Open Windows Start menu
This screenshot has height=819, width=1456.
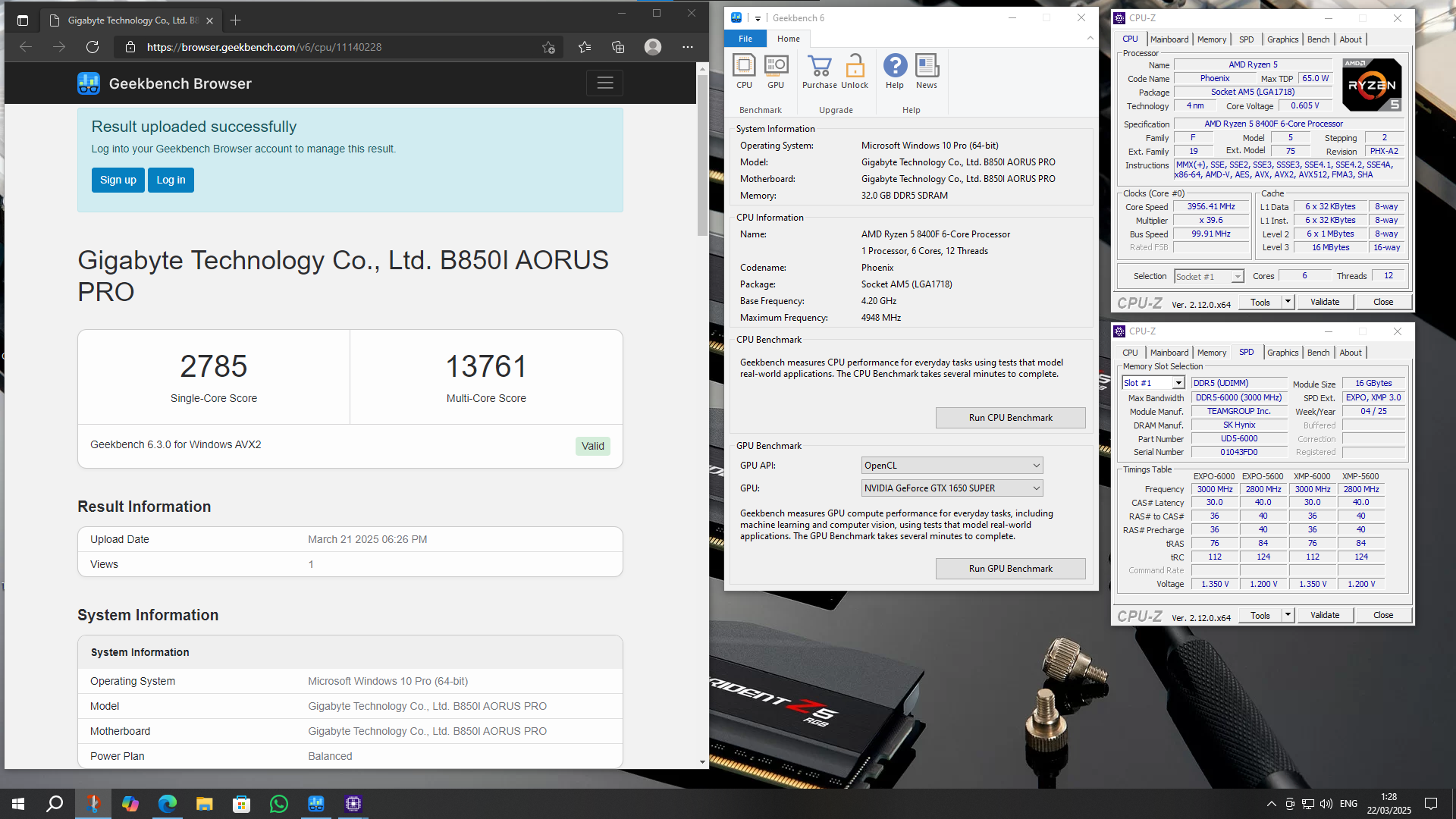pyautogui.click(x=18, y=804)
